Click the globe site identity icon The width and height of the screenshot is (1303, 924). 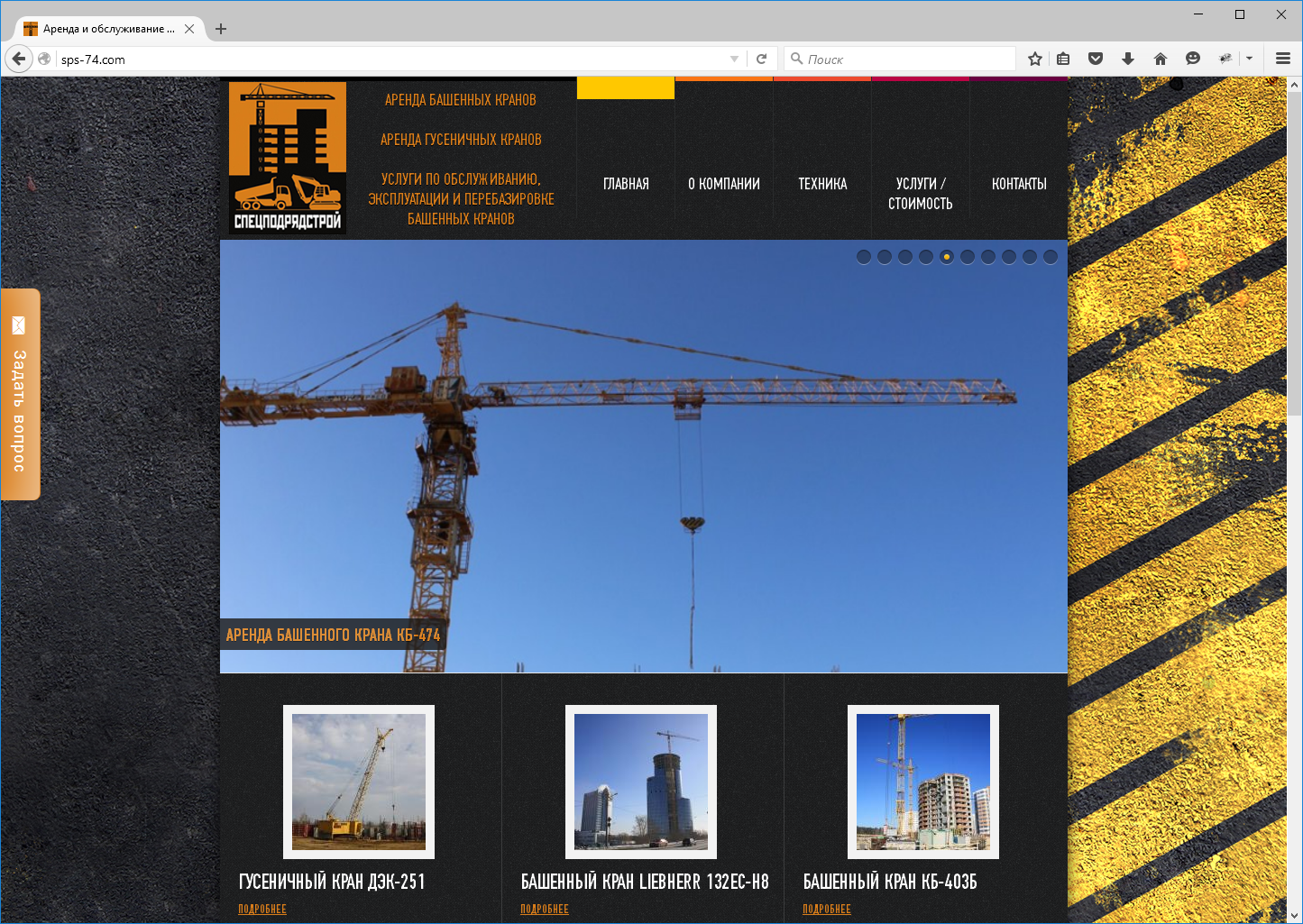44,59
